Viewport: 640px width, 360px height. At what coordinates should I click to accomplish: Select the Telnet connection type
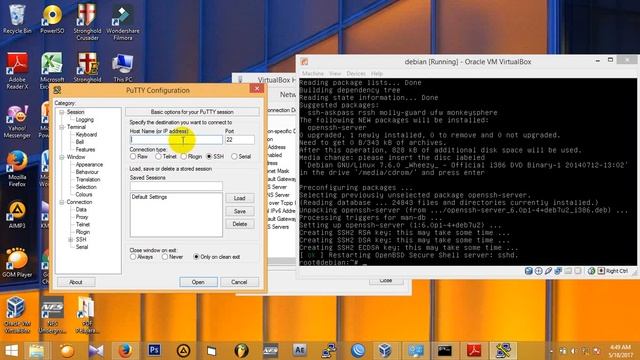click(x=158, y=156)
